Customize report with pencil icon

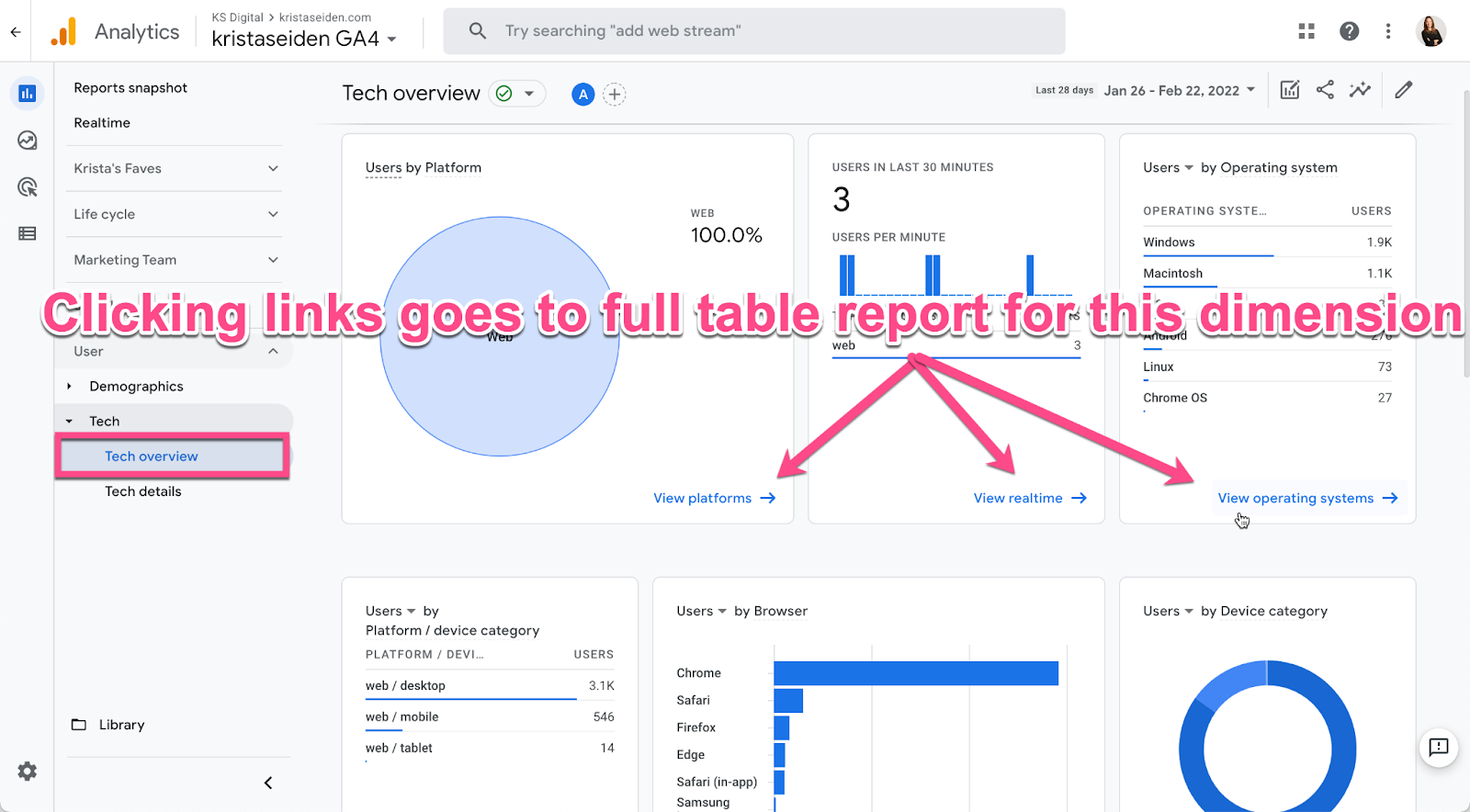pyautogui.click(x=1404, y=90)
